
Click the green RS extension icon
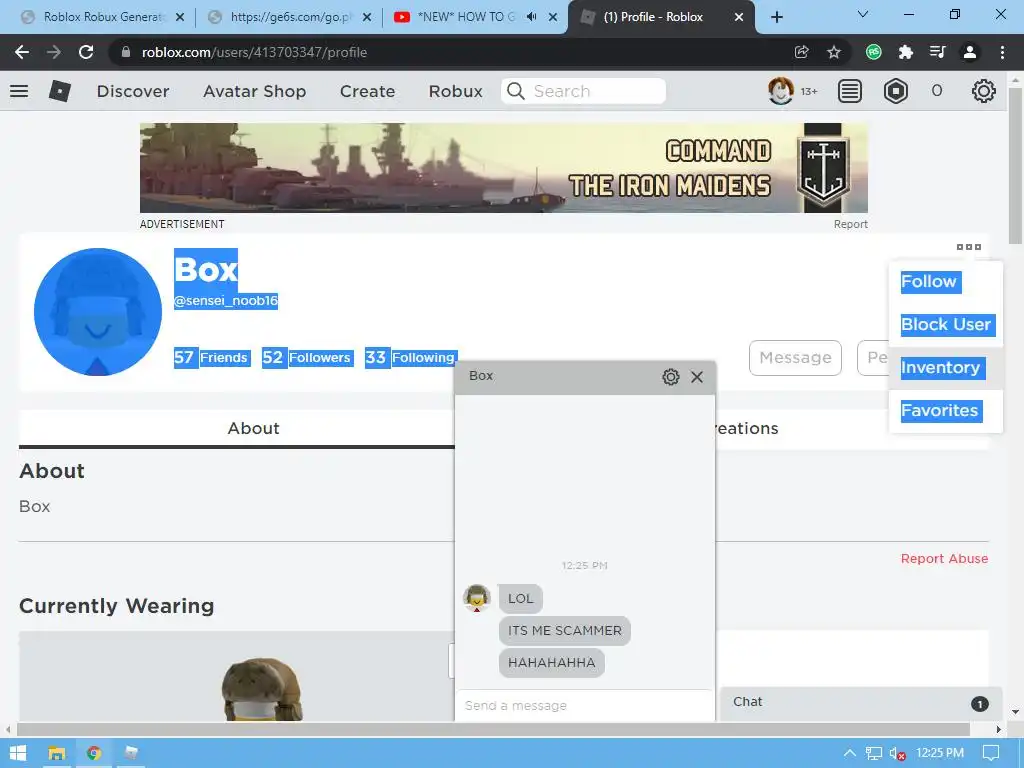(873, 52)
